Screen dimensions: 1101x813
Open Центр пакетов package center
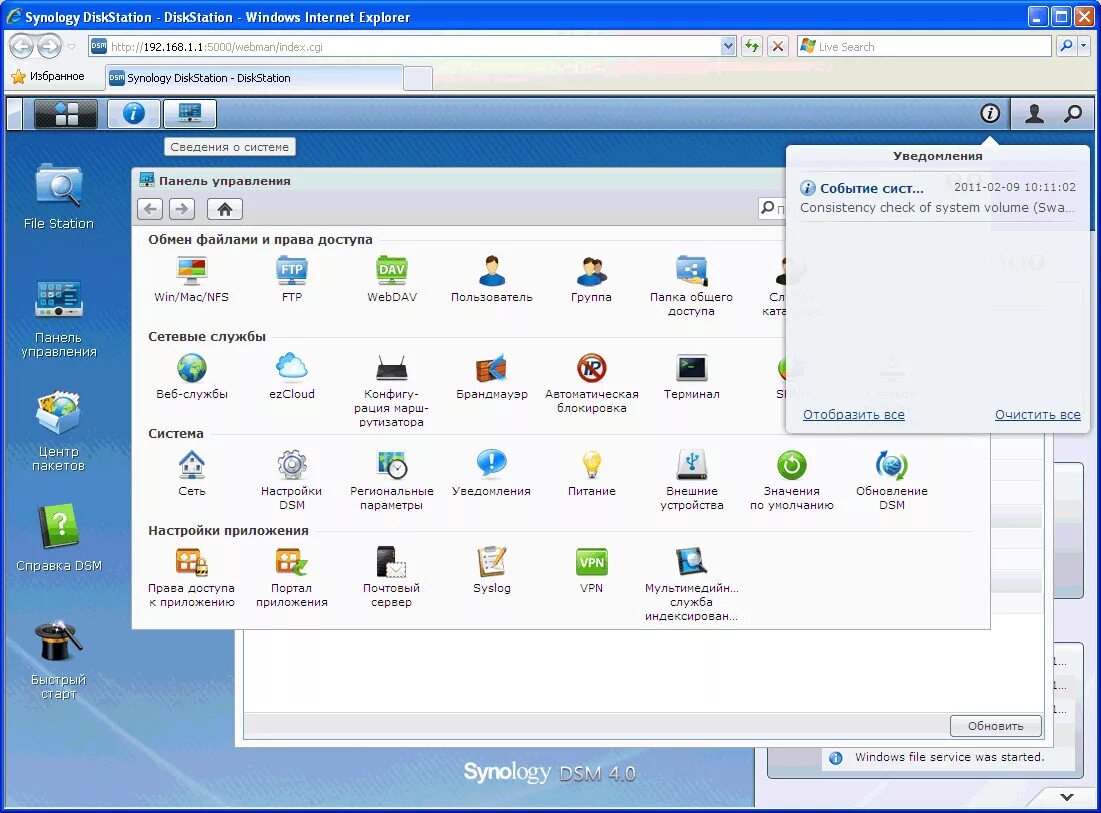(x=58, y=432)
